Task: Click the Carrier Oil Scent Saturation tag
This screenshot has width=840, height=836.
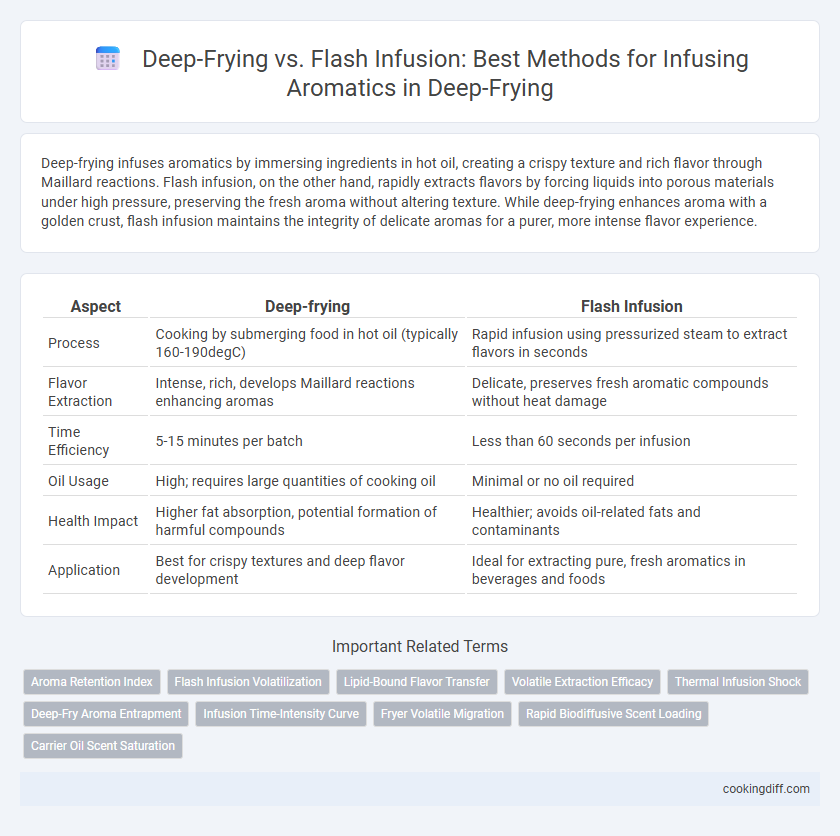Action: coord(103,746)
